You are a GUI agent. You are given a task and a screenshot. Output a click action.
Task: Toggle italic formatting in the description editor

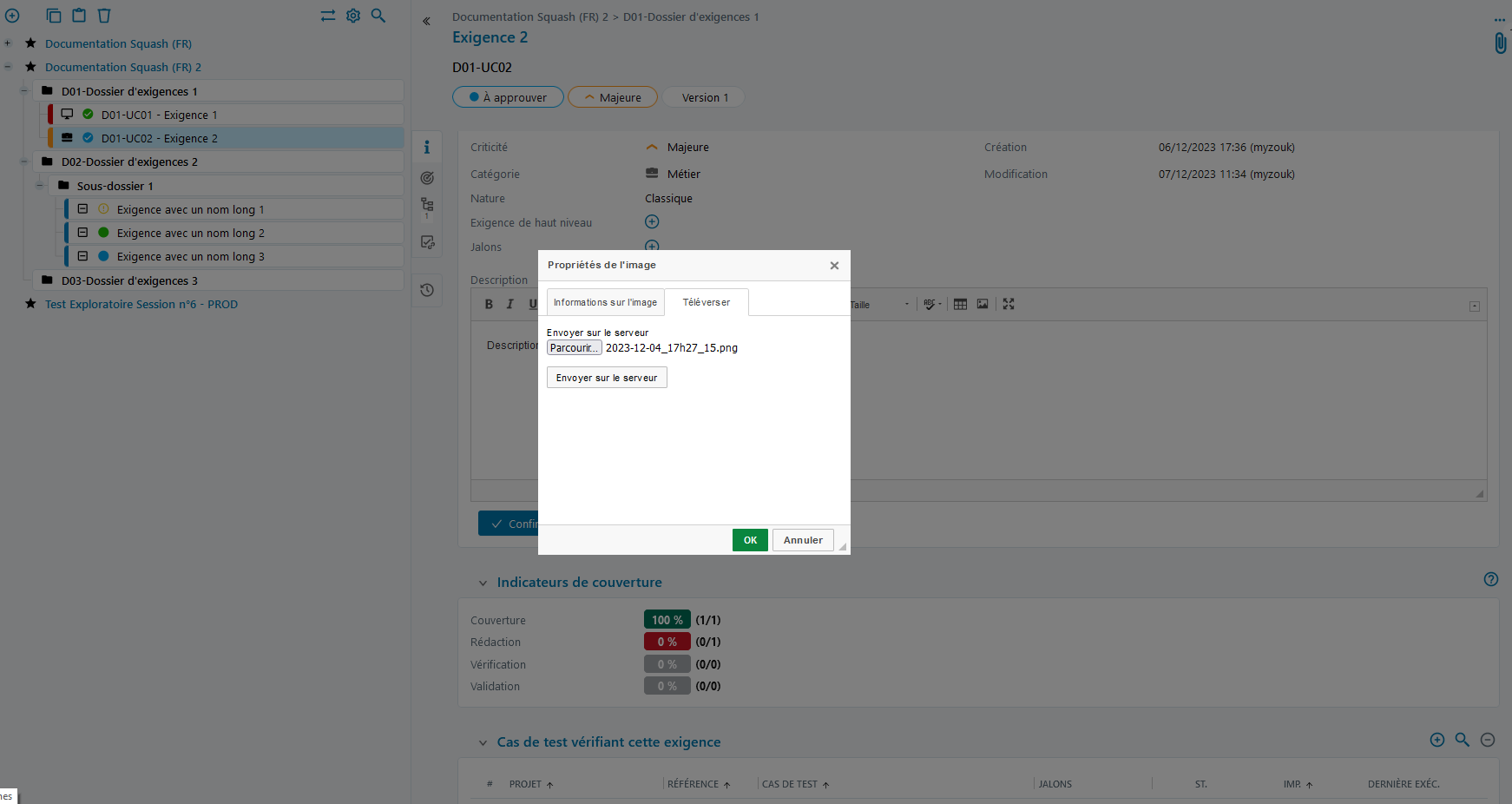(510, 304)
